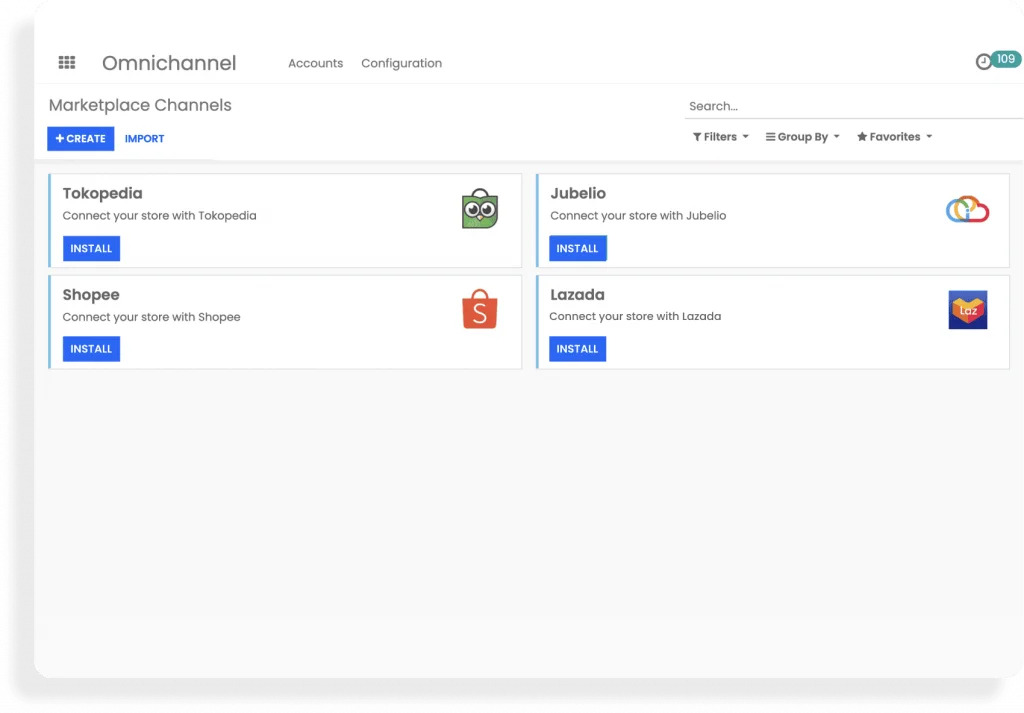The width and height of the screenshot is (1024, 713).
Task: Click the Shopee bag logo
Action: pos(480,309)
